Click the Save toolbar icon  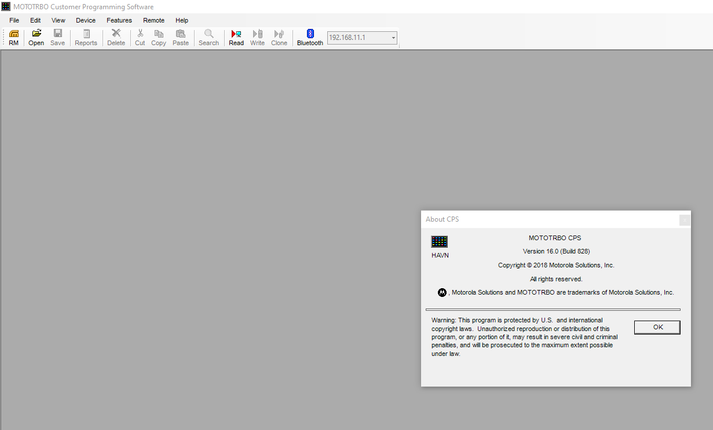(58, 37)
